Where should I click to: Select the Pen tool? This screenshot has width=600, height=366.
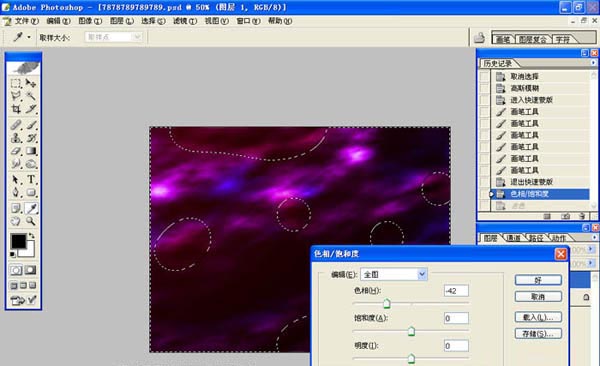pyautogui.click(x=16, y=192)
